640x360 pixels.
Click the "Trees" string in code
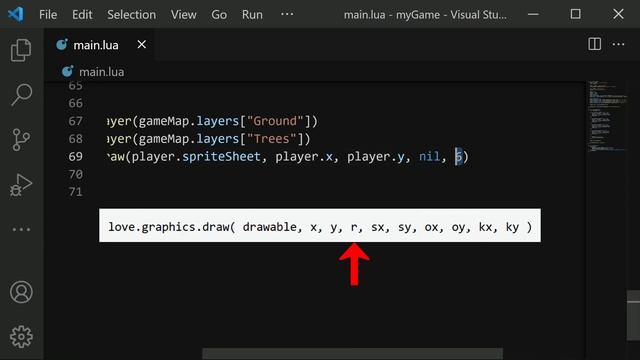271,139
